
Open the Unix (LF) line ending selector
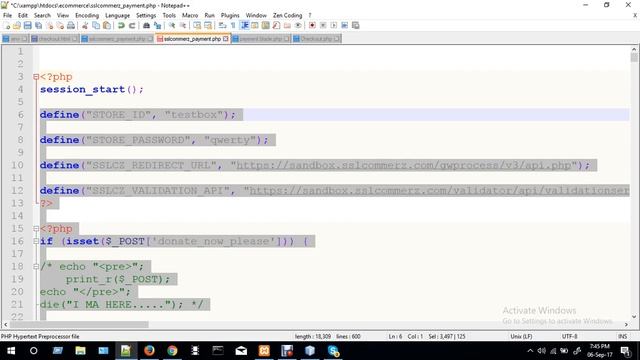521,336
